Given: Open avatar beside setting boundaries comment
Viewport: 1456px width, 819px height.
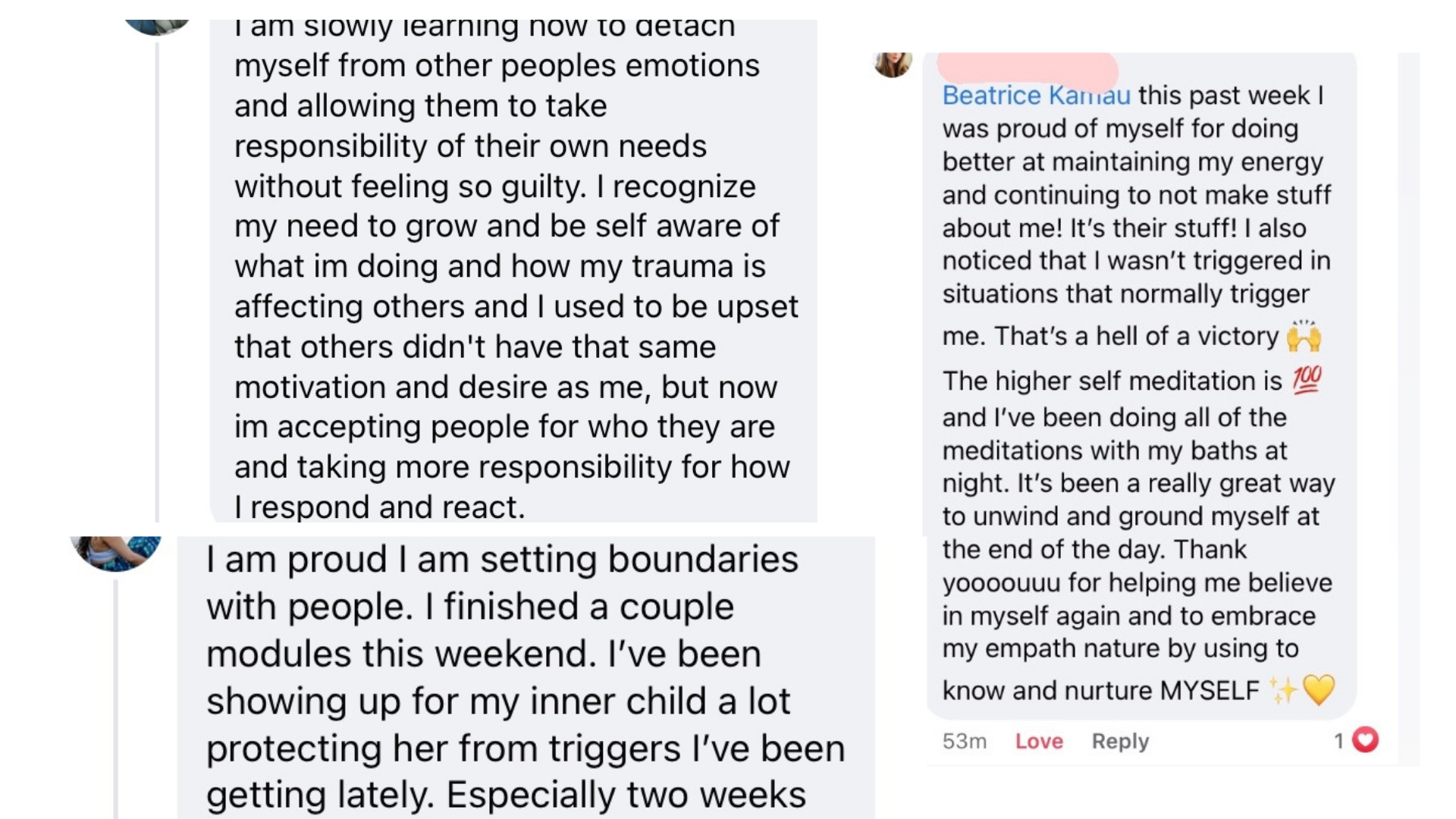Looking at the screenshot, I should pyautogui.click(x=116, y=551).
